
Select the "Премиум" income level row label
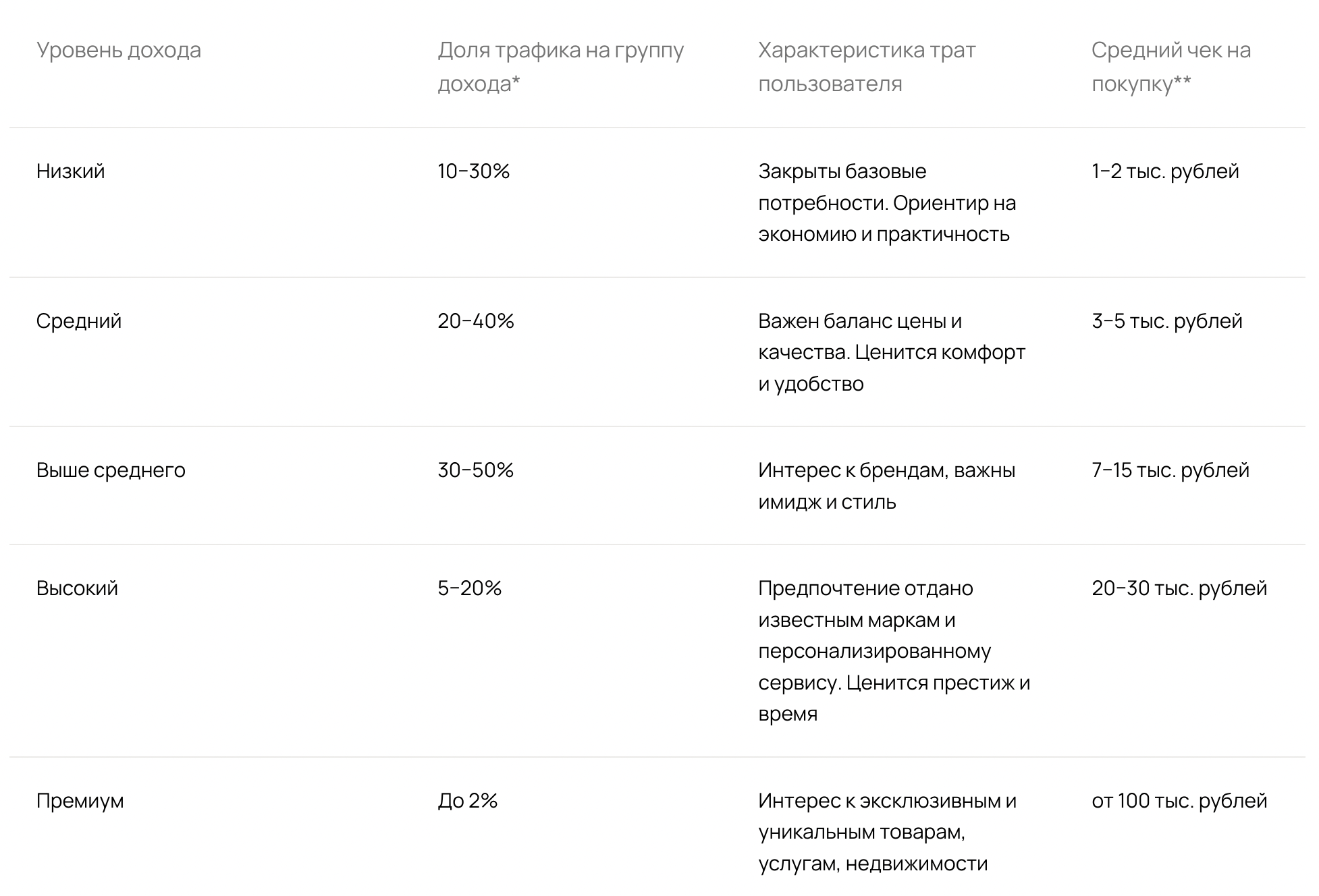click(x=80, y=801)
